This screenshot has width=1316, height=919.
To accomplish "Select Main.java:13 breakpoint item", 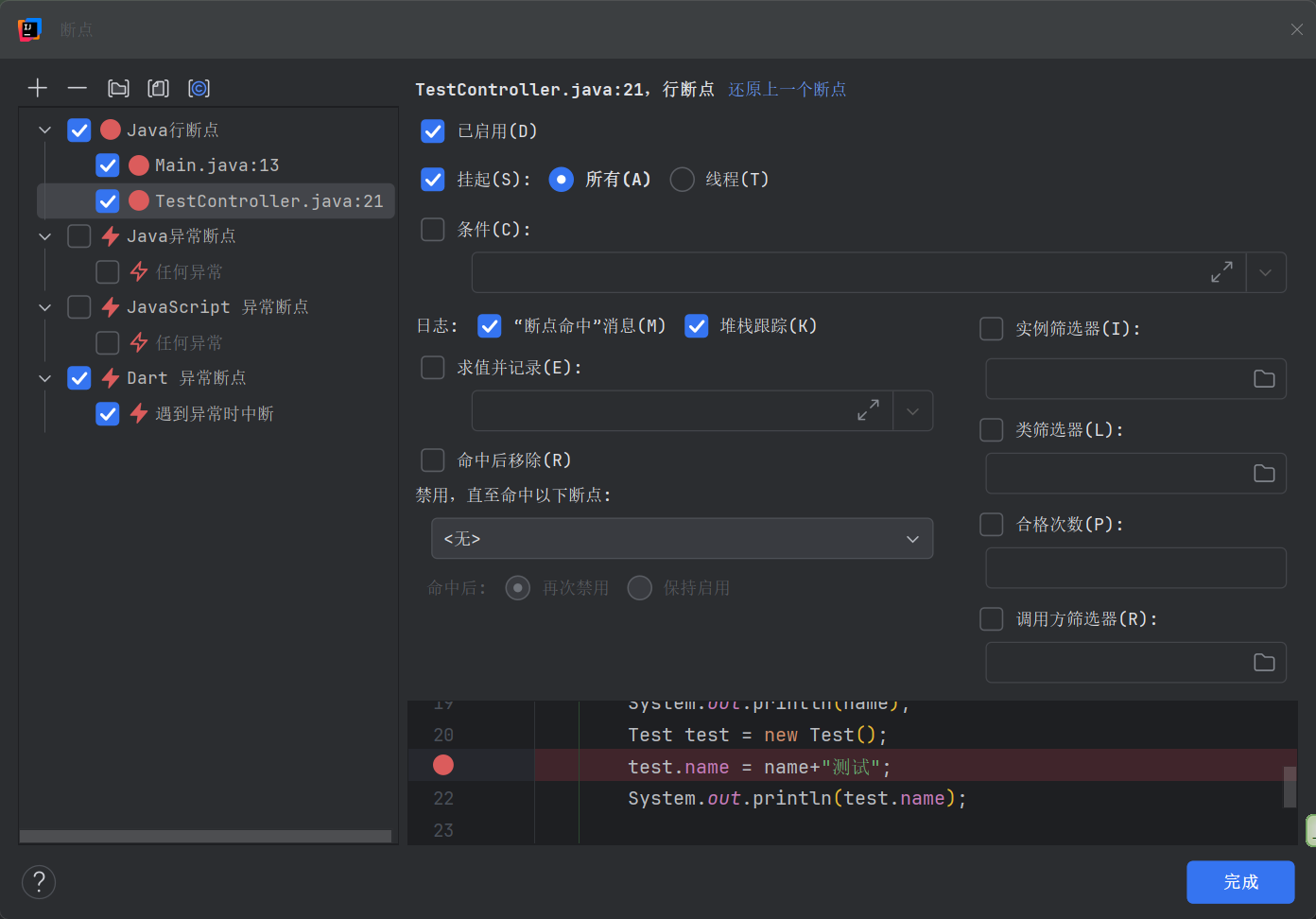I will click(x=216, y=165).
